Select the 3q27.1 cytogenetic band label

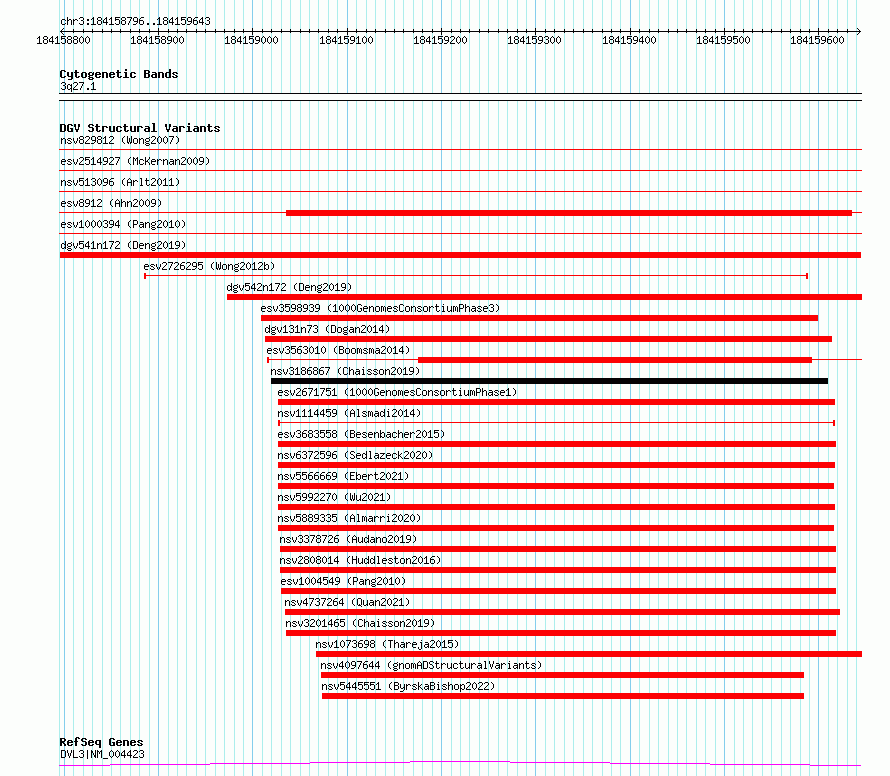point(78,86)
